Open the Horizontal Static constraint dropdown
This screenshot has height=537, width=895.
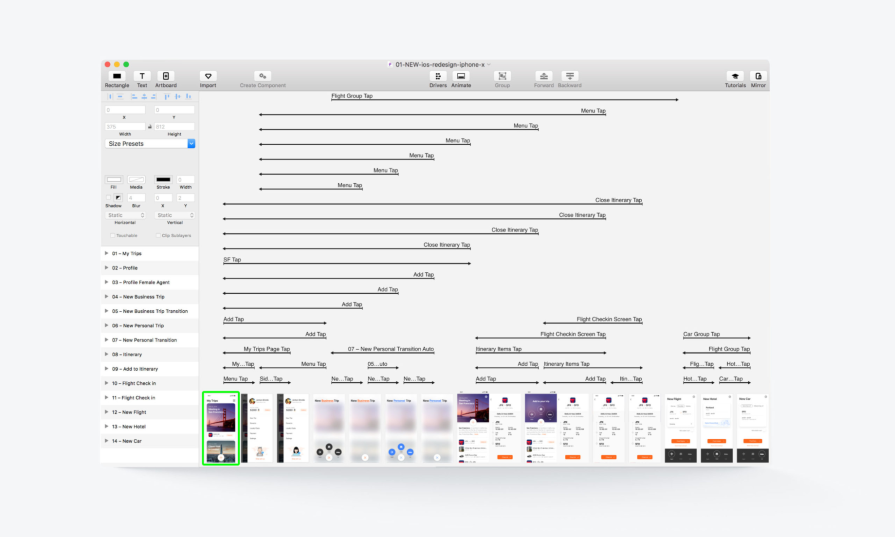coord(126,215)
